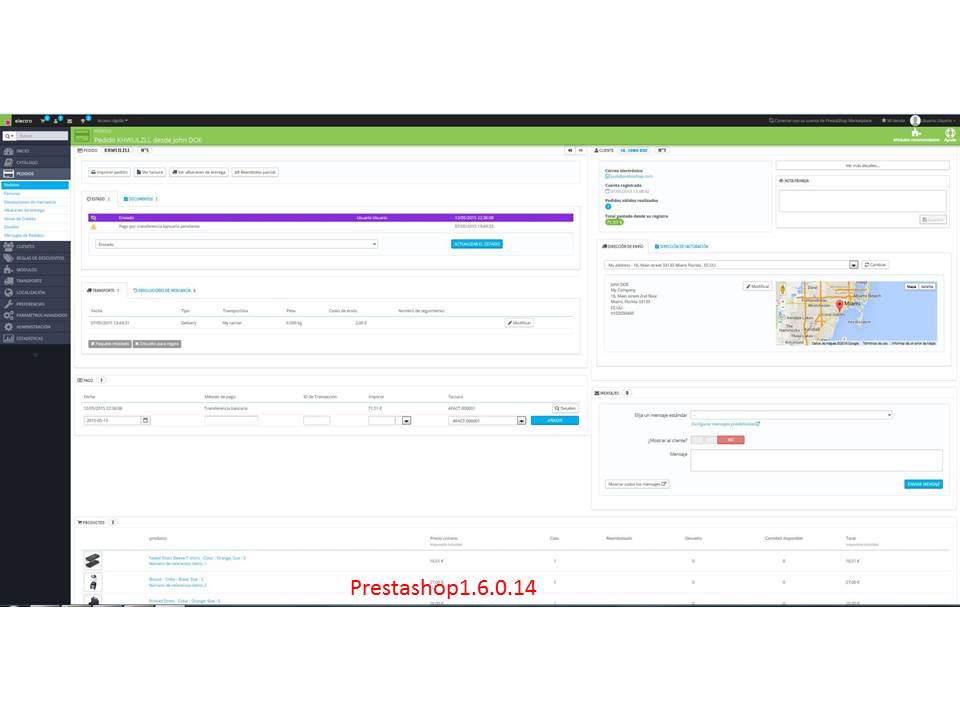Screen dimensions: 960x720
Task: Expand the "Elija un mensaje estándar" dropdown
Action: [791, 415]
